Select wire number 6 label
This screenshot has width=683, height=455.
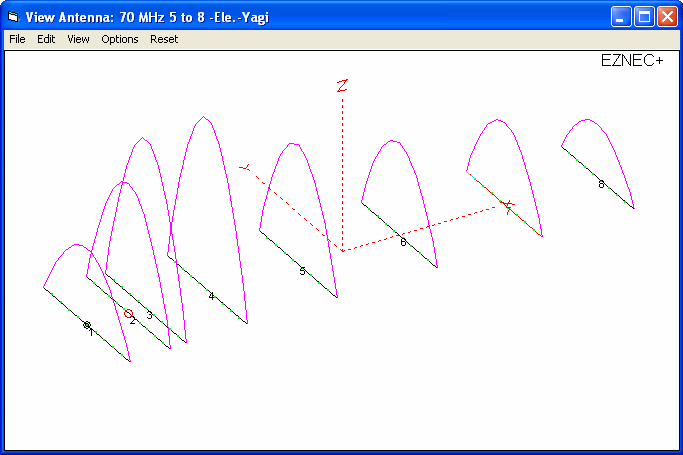403,242
